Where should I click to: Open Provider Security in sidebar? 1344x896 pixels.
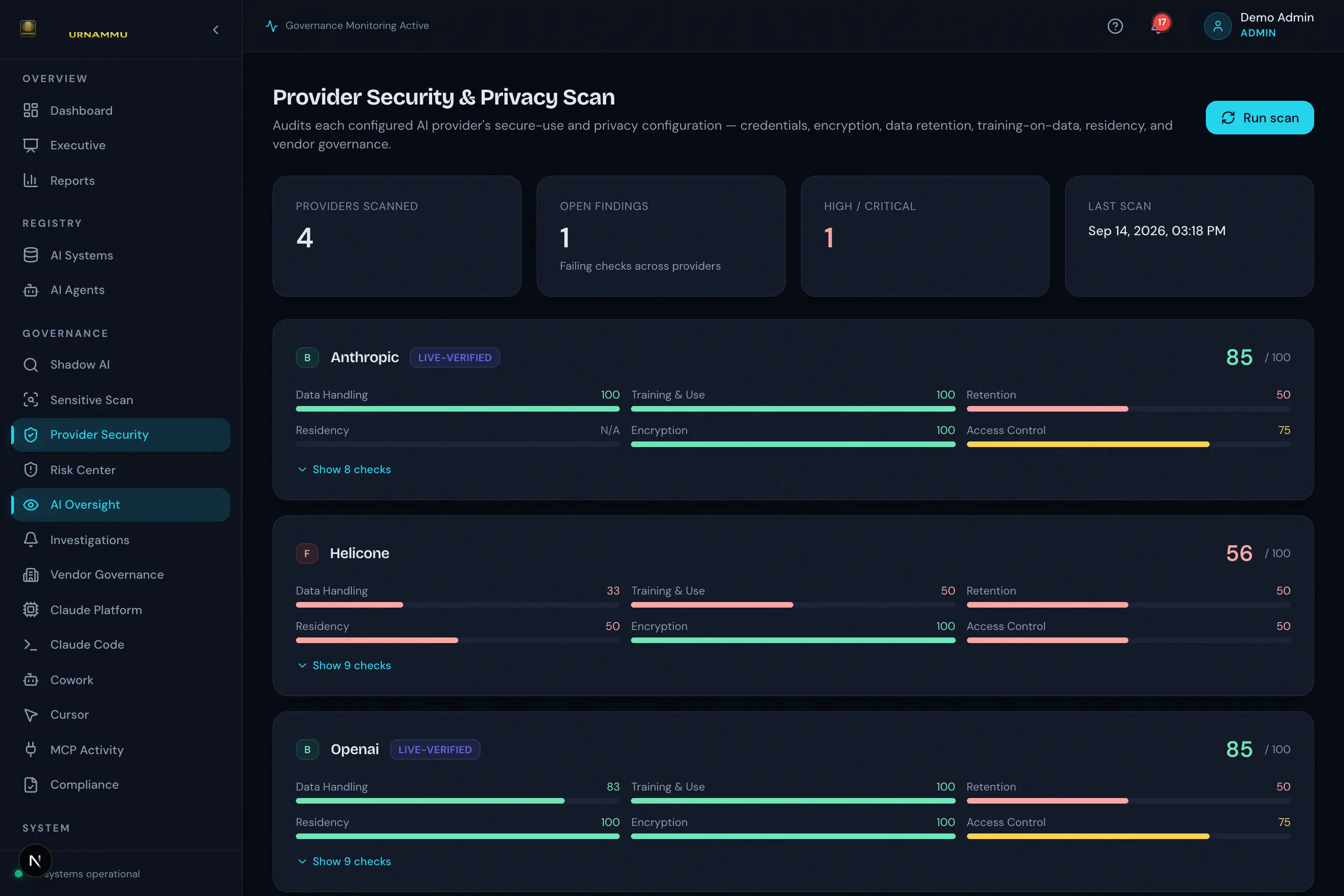(x=120, y=435)
